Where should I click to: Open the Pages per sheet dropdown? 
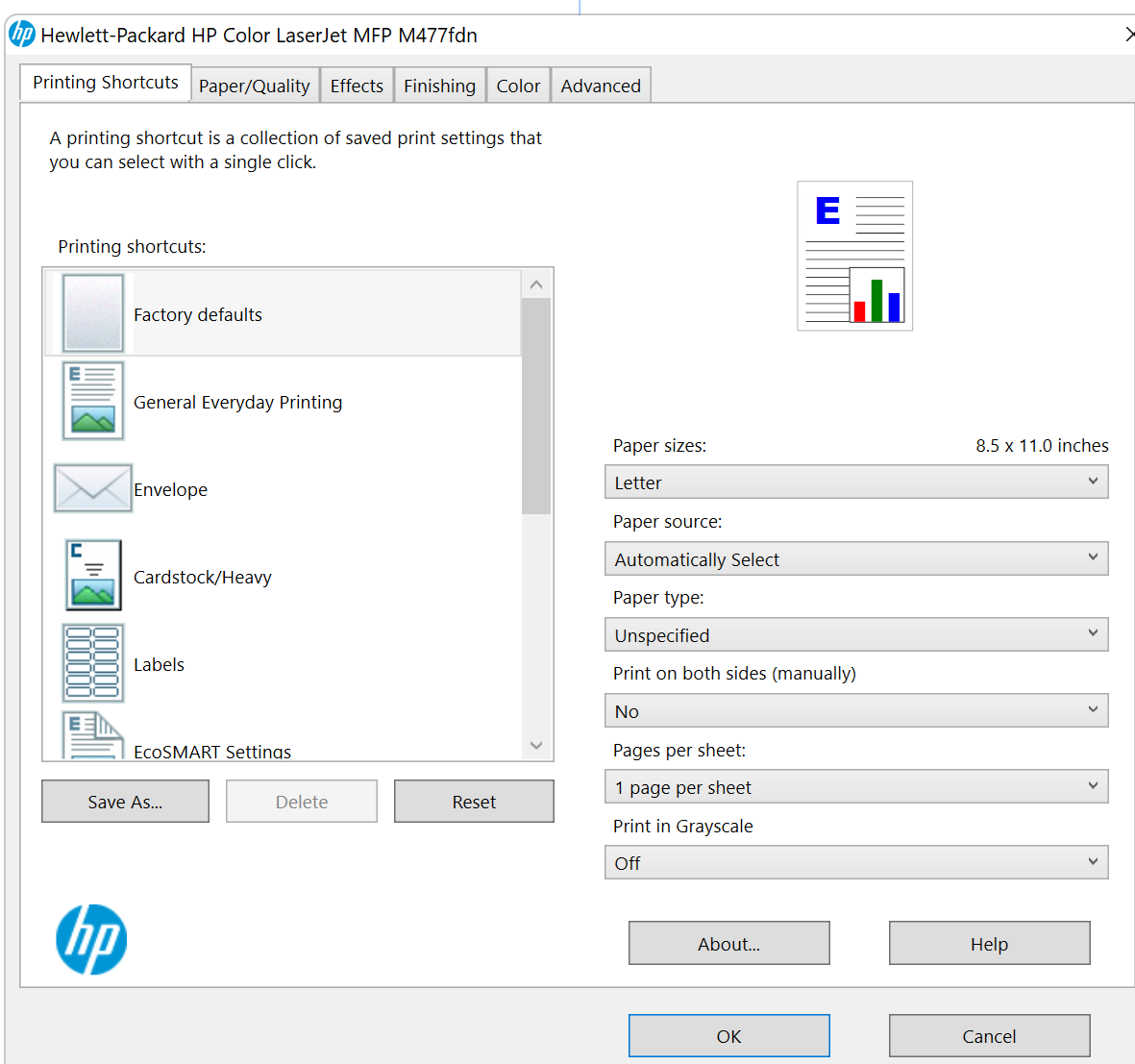(x=856, y=787)
